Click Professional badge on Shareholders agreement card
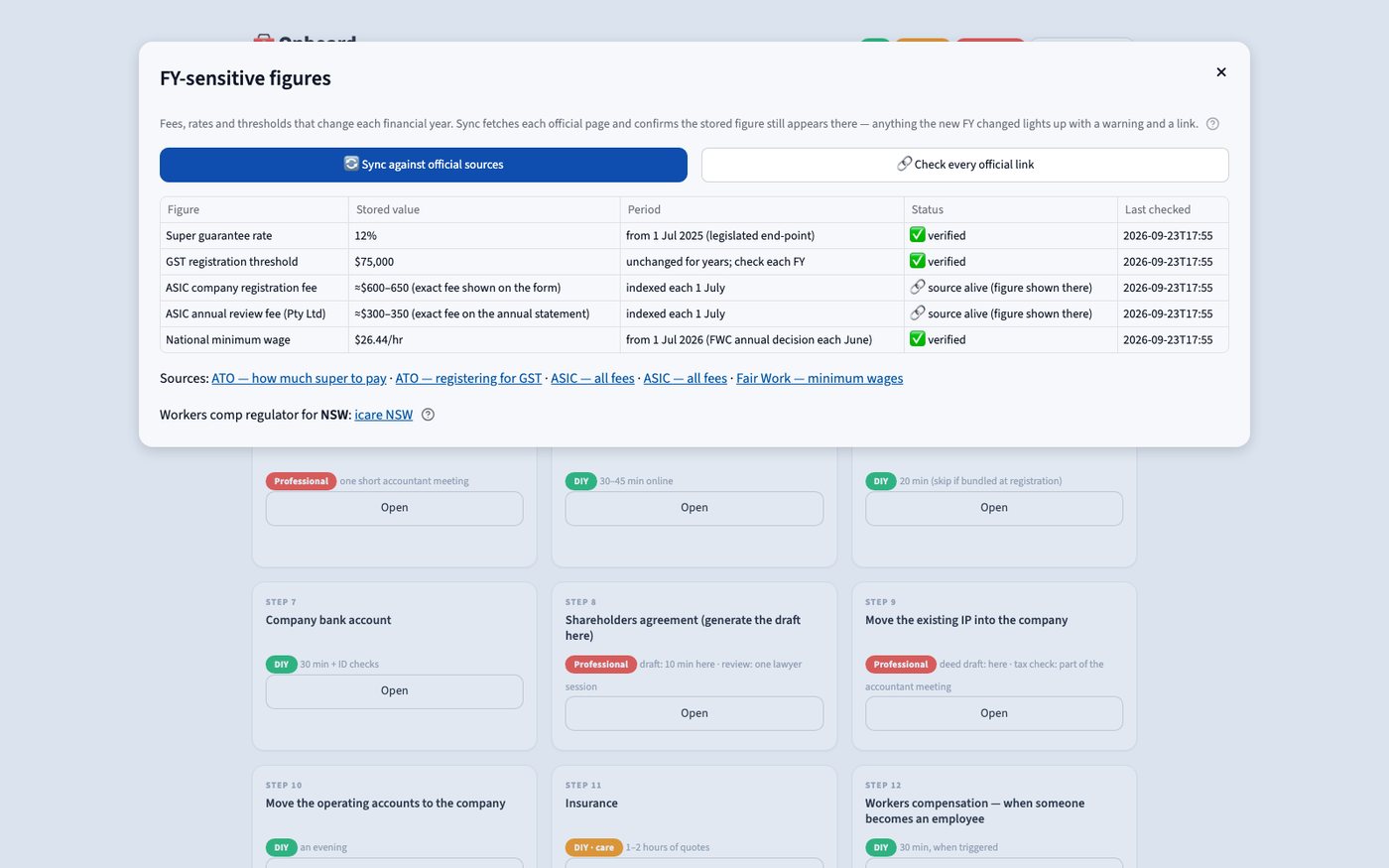Screen dimensions: 1389x868 click(x=601, y=665)
